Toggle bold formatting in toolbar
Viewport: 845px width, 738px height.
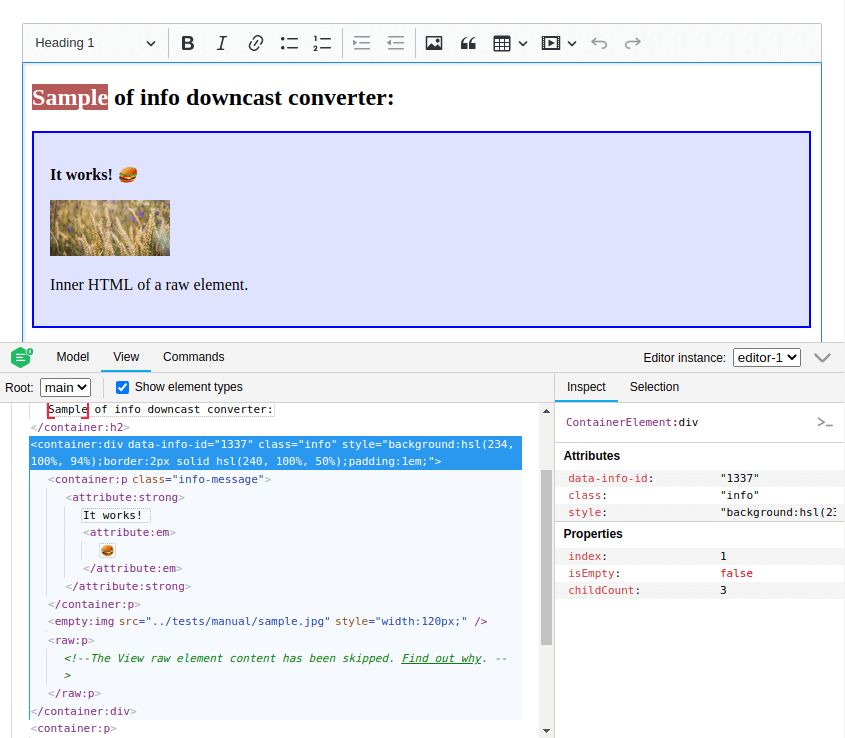pyautogui.click(x=187, y=43)
